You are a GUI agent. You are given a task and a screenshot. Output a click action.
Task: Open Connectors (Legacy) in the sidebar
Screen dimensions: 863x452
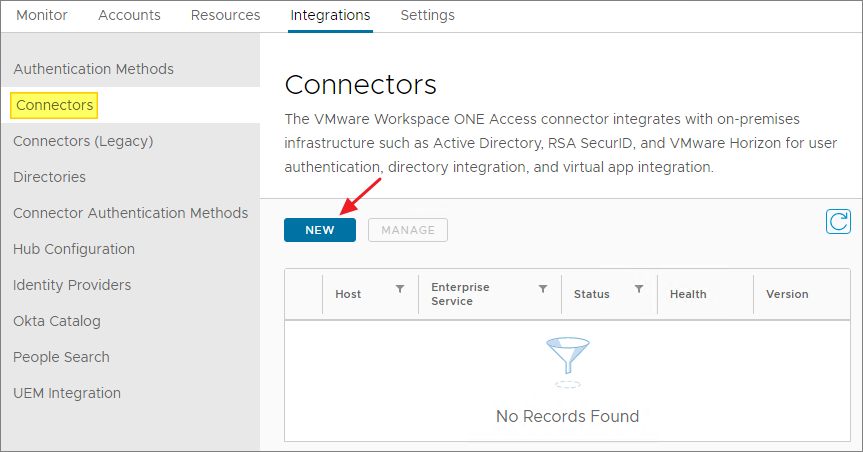pyautogui.click(x=83, y=141)
